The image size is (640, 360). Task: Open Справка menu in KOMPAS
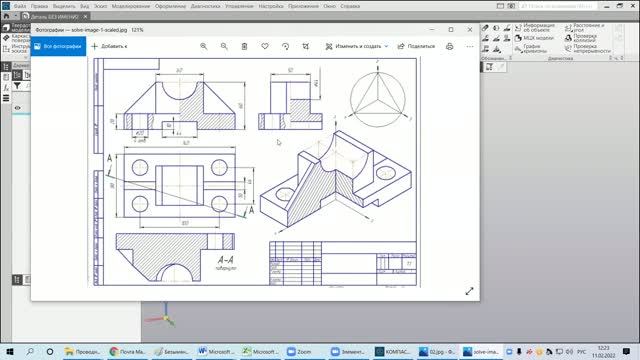tap(350, 6)
